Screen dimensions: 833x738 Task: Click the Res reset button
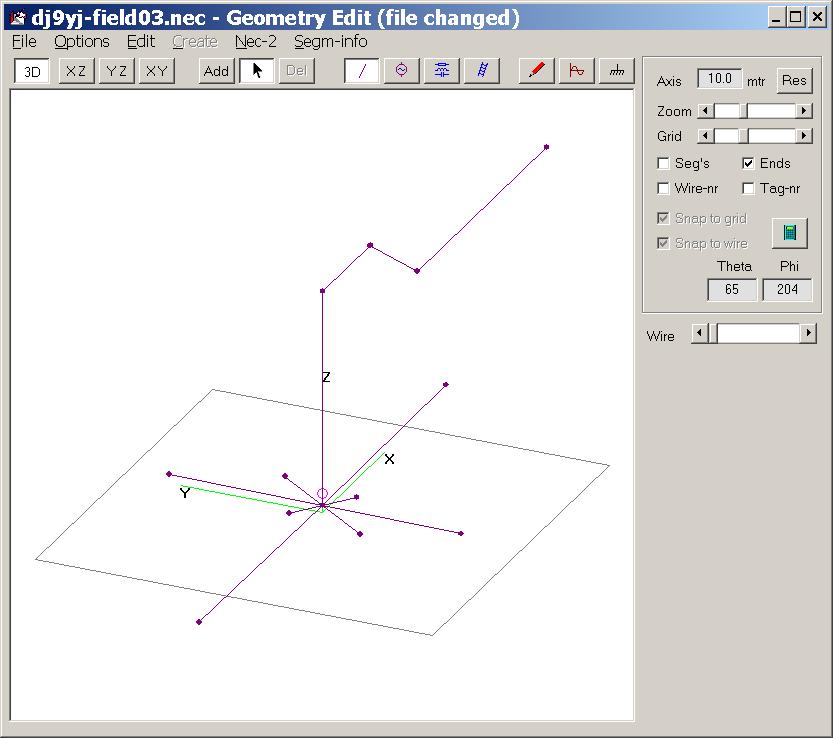pyautogui.click(x=794, y=81)
